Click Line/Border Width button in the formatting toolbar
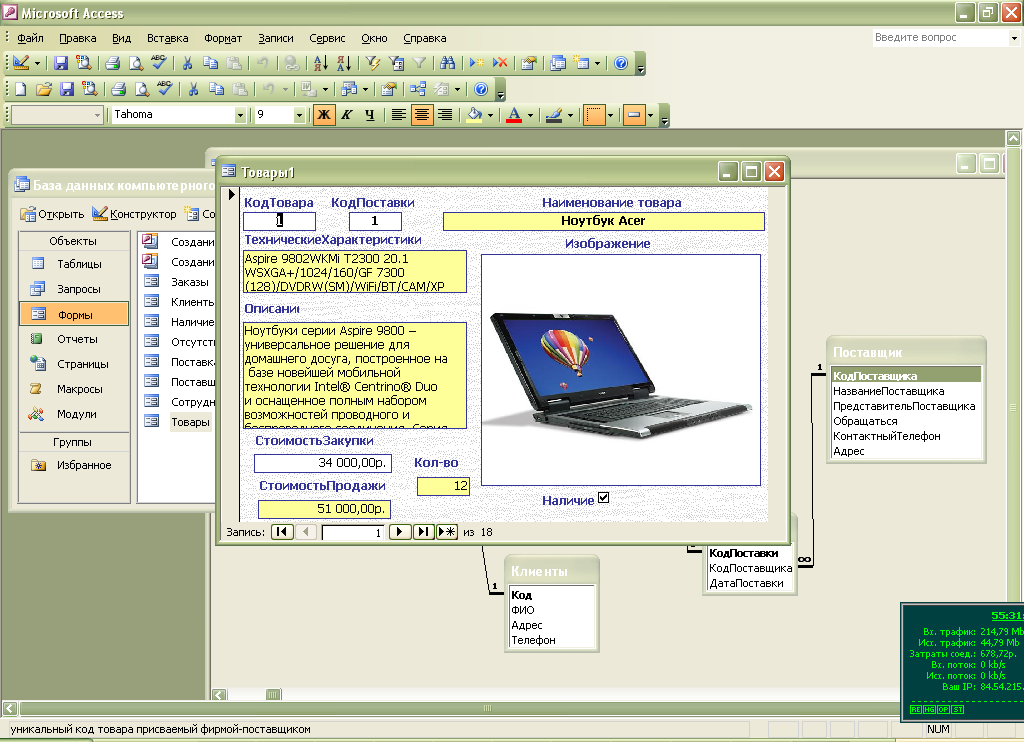Viewport: 1024px width, 742px height. coord(594,115)
